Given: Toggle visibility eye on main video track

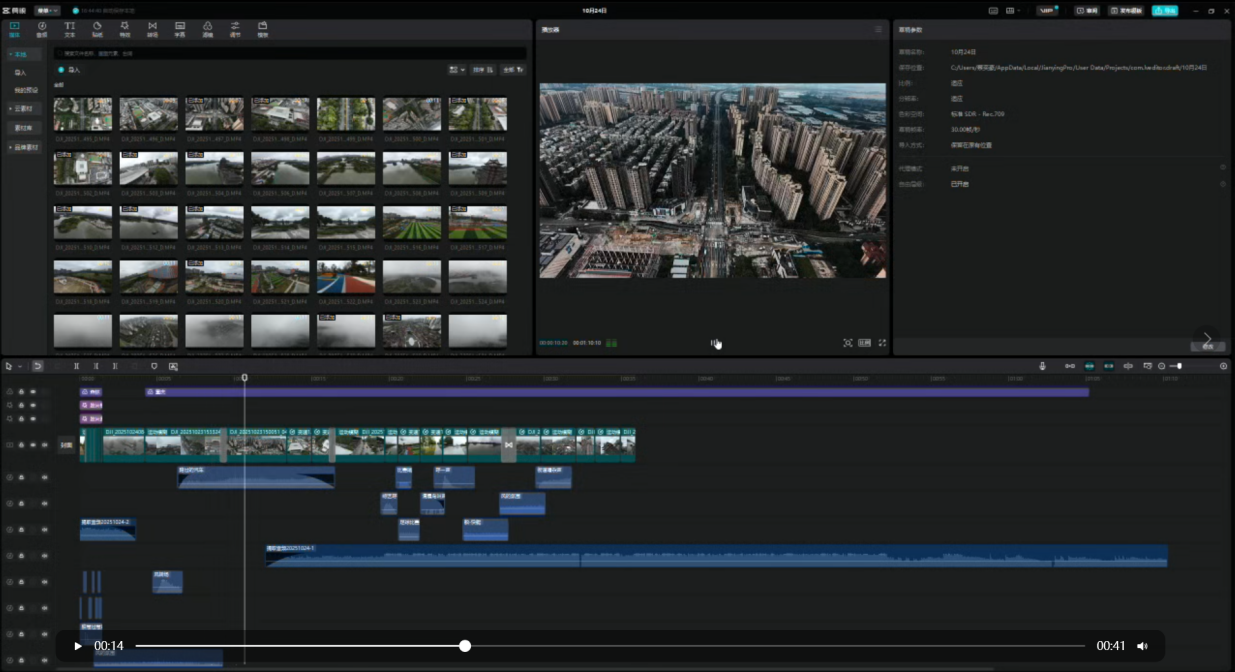Looking at the screenshot, I should (33, 445).
